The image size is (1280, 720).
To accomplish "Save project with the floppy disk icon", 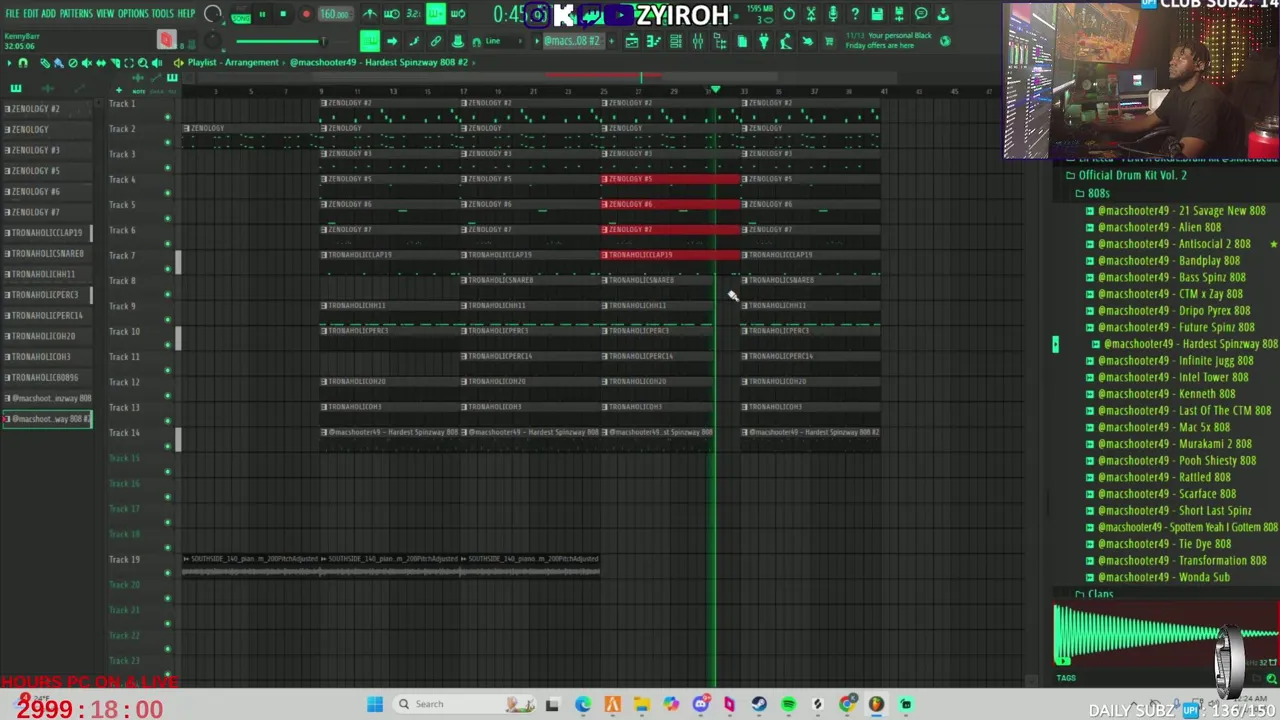I will [877, 14].
